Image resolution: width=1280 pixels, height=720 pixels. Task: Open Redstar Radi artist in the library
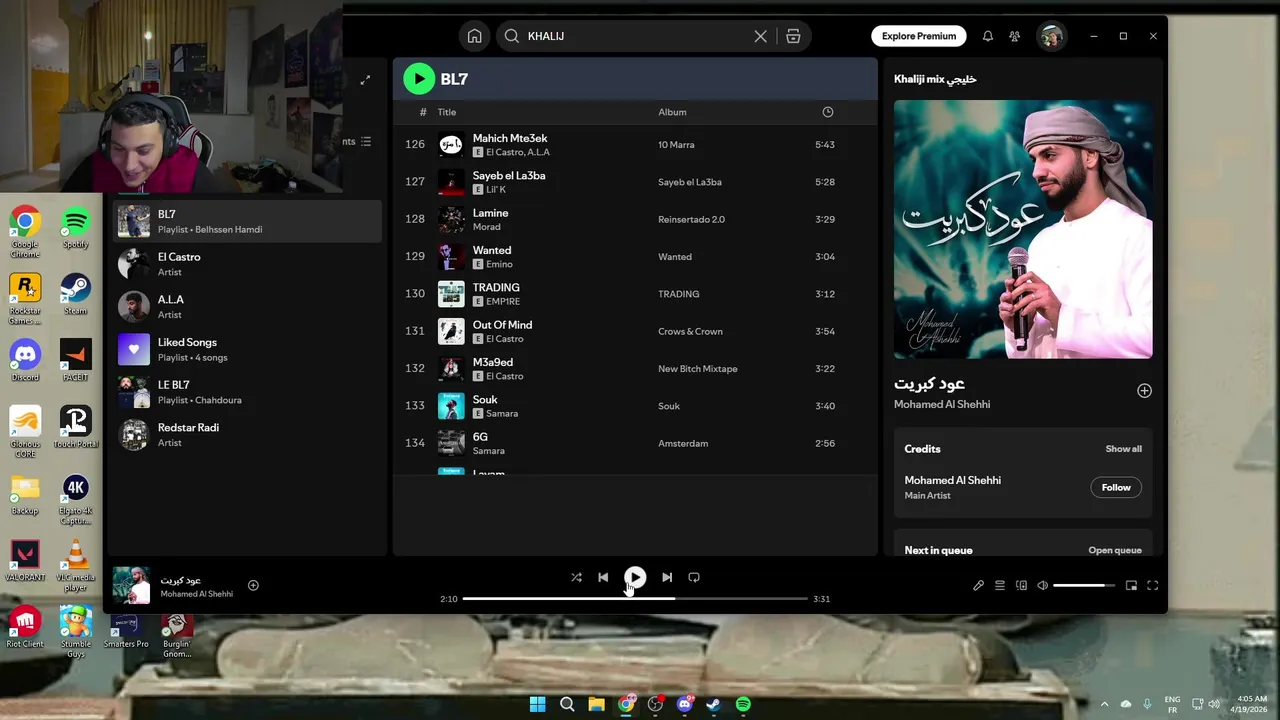point(247,434)
